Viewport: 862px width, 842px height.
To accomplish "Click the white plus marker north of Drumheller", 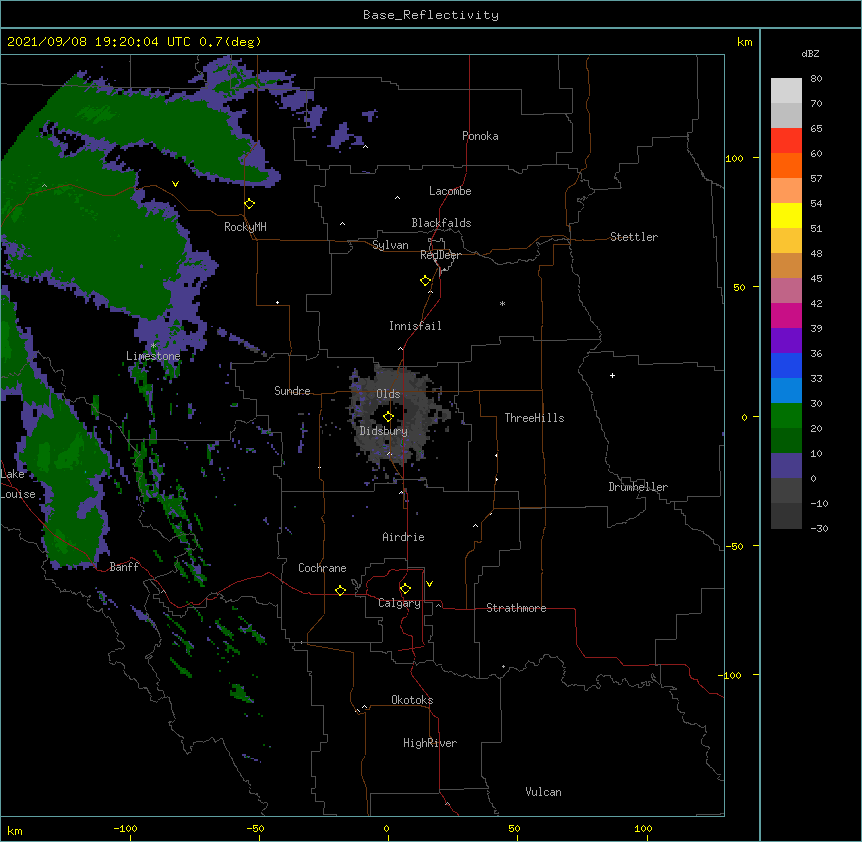I will 612,375.
